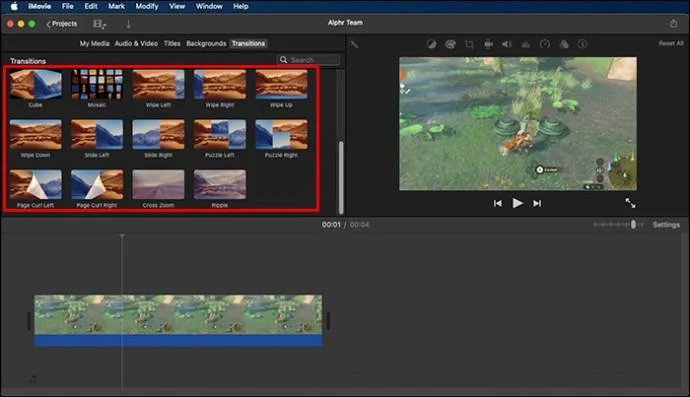Open the Mark menu

click(116, 6)
